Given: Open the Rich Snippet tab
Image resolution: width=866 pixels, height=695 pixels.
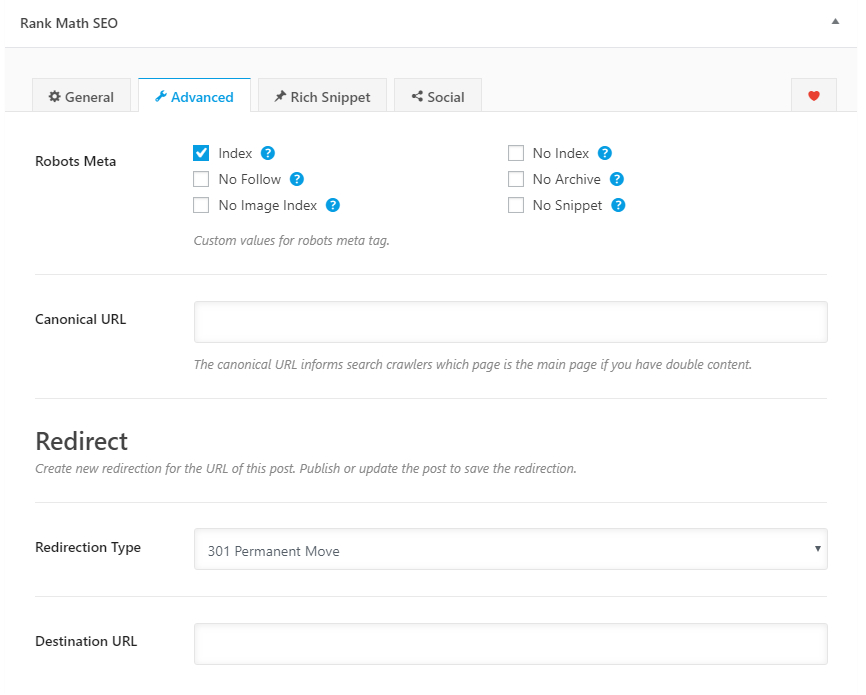Looking at the screenshot, I should [323, 96].
